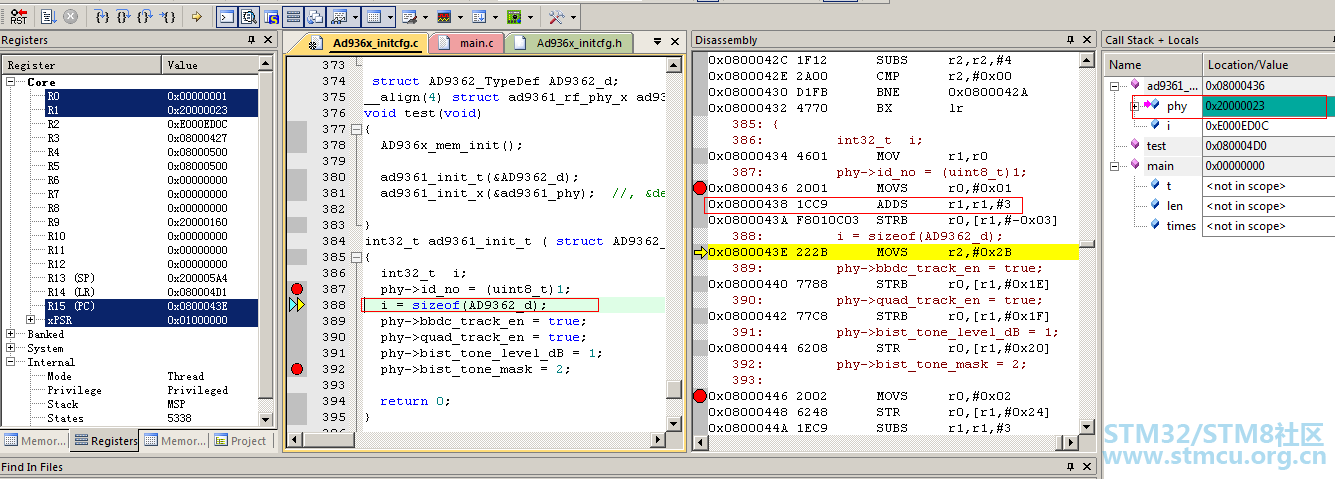
Task: Click the Memory Windows toolbar icon
Action: (x=374, y=17)
